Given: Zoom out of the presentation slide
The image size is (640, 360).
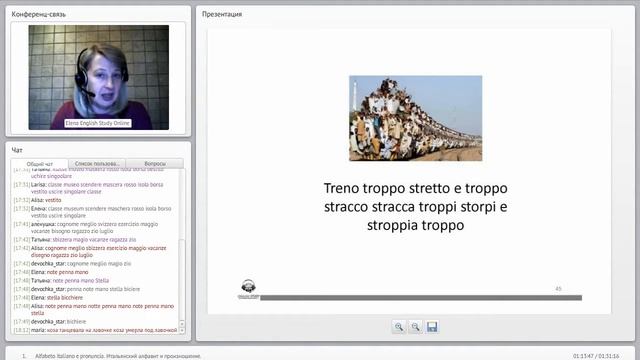Looking at the screenshot, I should [x=415, y=327].
